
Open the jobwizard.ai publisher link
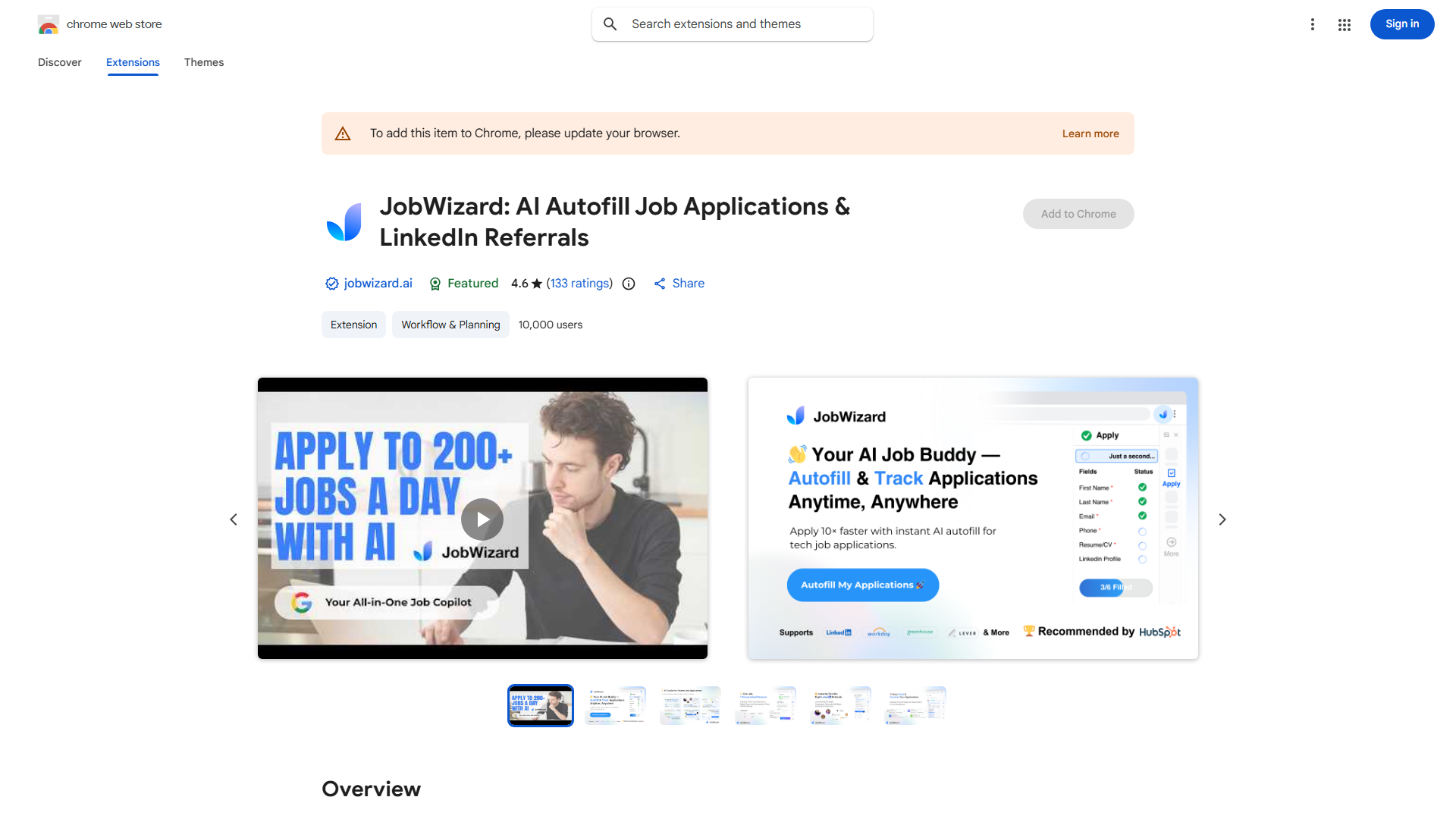[378, 284]
